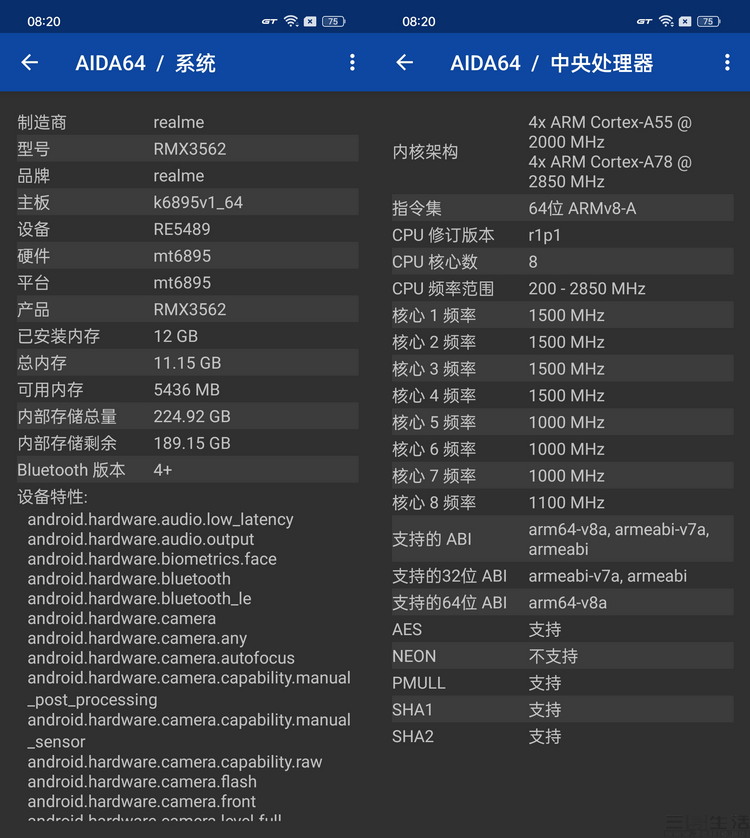Tap android.hardware.audio.low_latency entry
This screenshot has width=750, height=838.
[160, 519]
